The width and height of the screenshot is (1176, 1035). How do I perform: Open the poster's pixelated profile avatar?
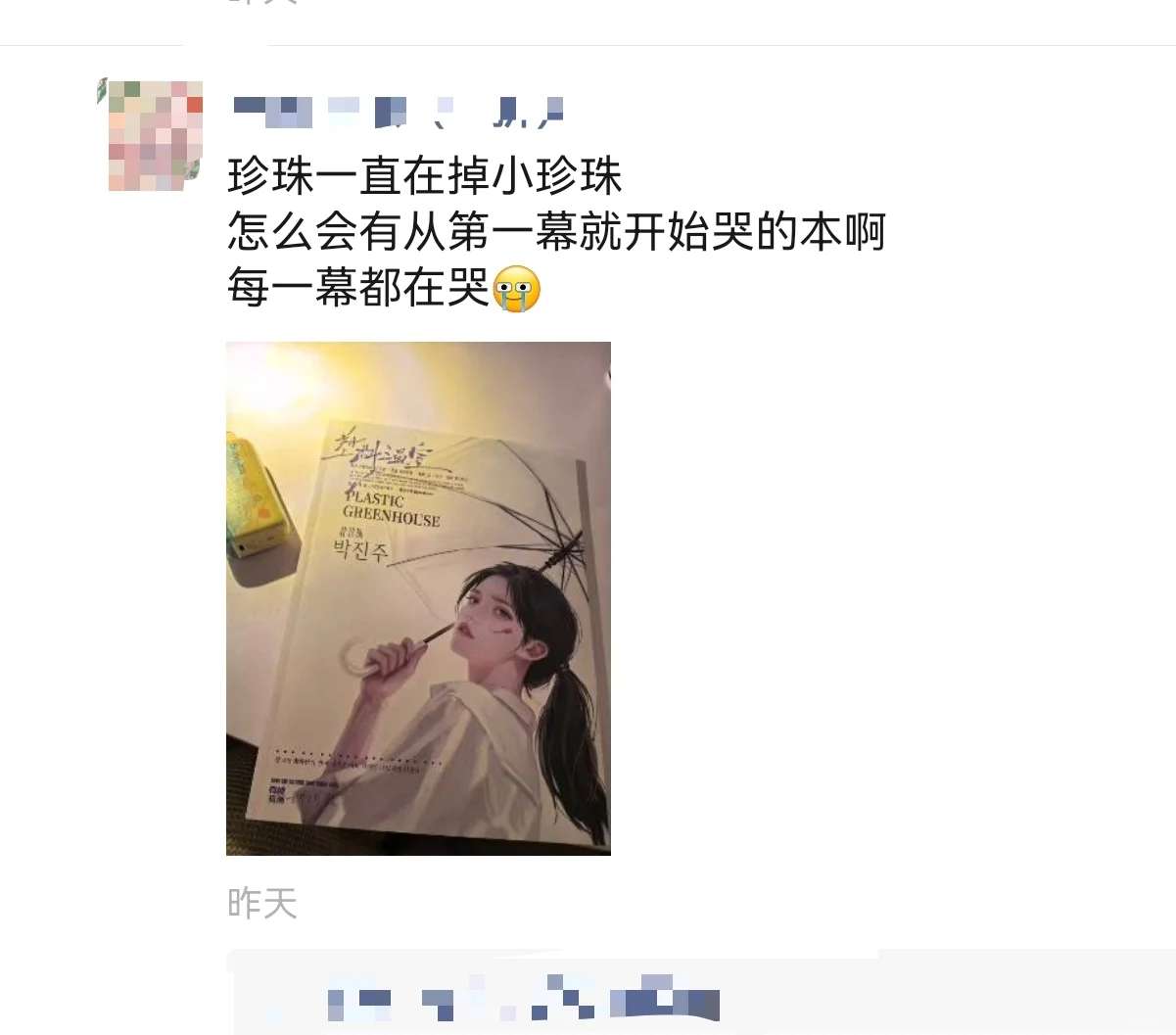(x=154, y=135)
